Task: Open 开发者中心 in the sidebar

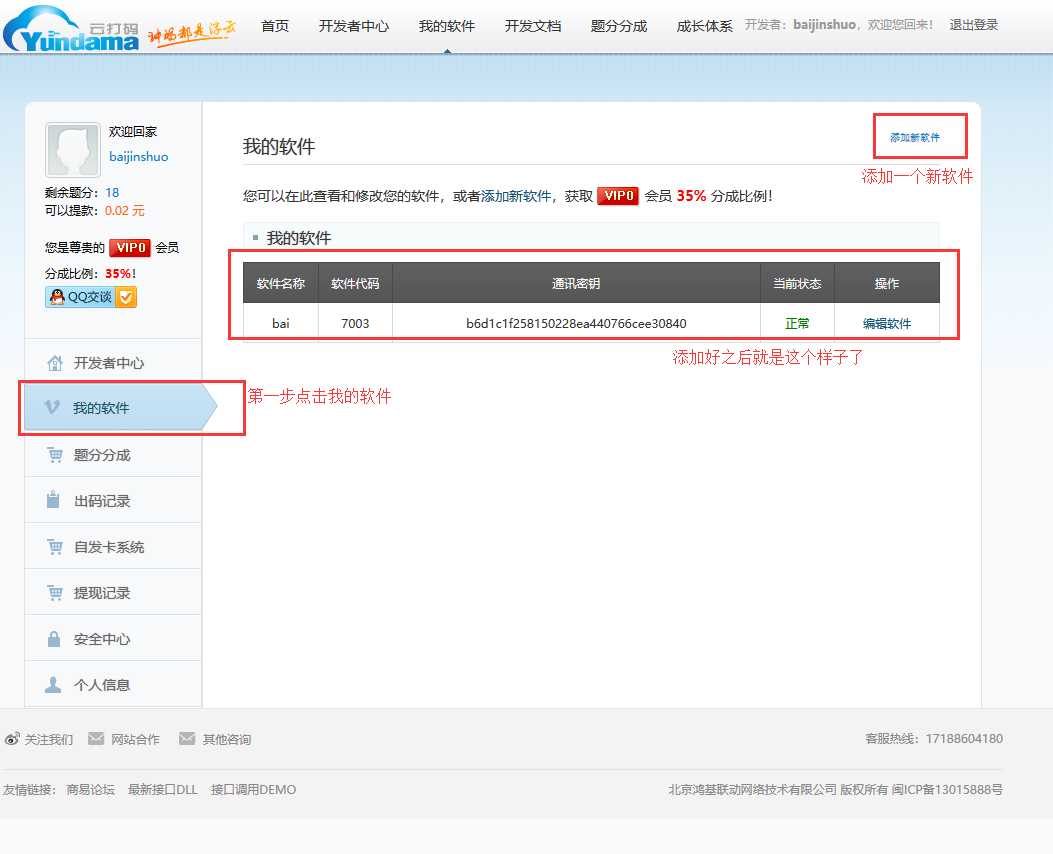Action: 109,363
